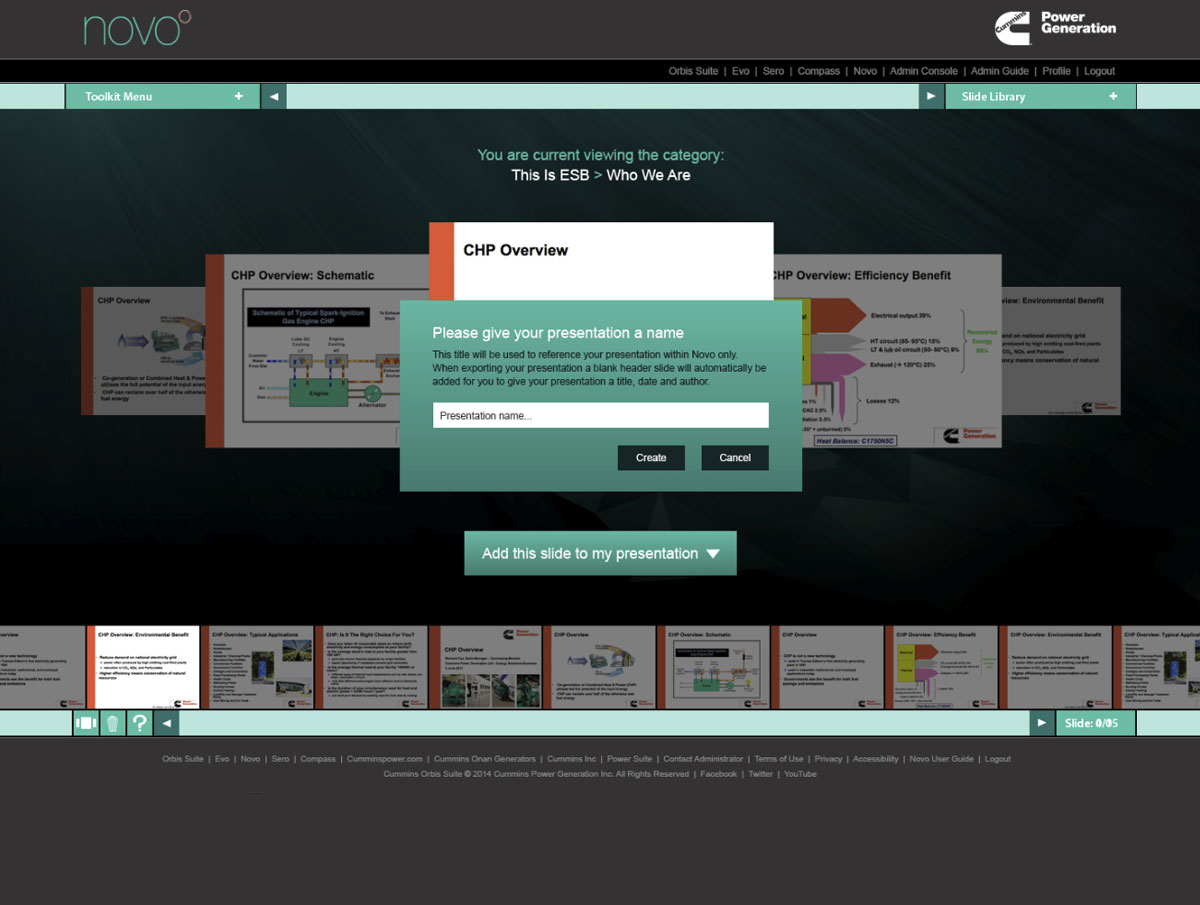Click Logout in footer
The image size is (1200, 905).
click(x=998, y=759)
